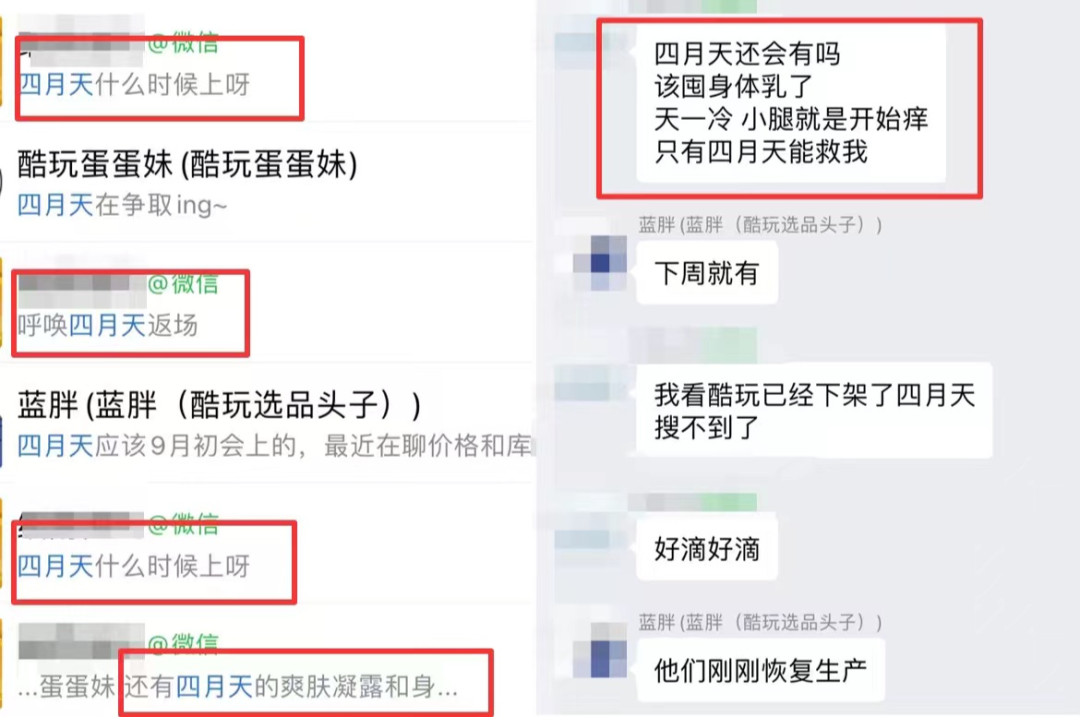
Task: Click the sender name above 他们刚刚恢复生产
Action: [x=760, y=623]
